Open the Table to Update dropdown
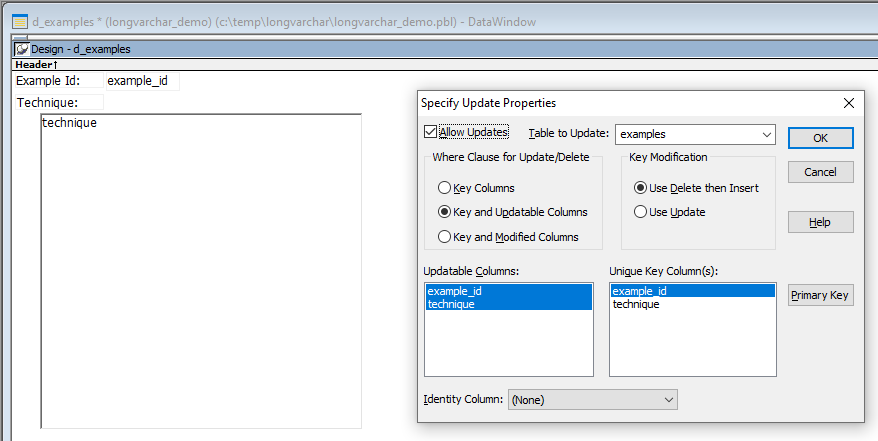This screenshot has height=441, width=878. pyautogui.click(x=767, y=134)
